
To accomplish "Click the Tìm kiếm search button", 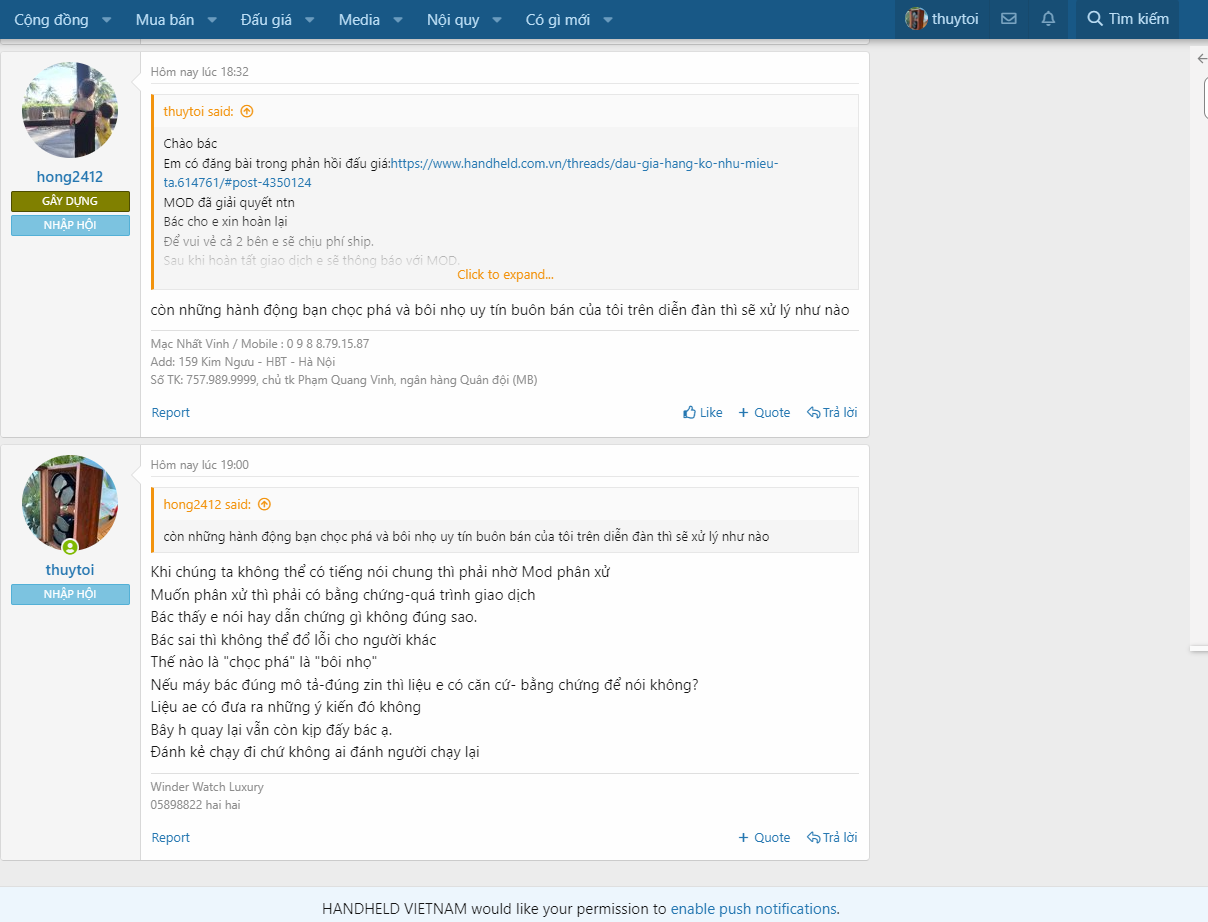I will coord(1127,19).
